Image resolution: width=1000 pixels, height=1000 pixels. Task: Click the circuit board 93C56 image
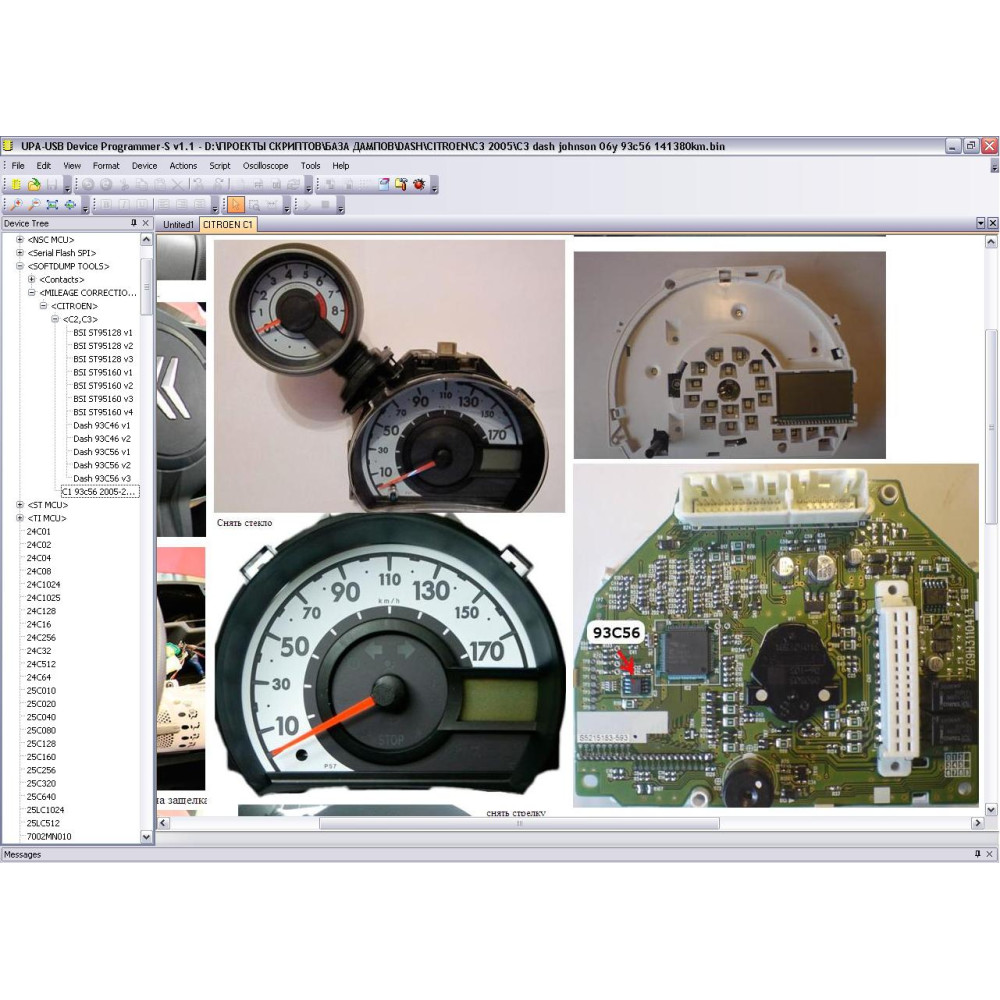click(x=776, y=636)
